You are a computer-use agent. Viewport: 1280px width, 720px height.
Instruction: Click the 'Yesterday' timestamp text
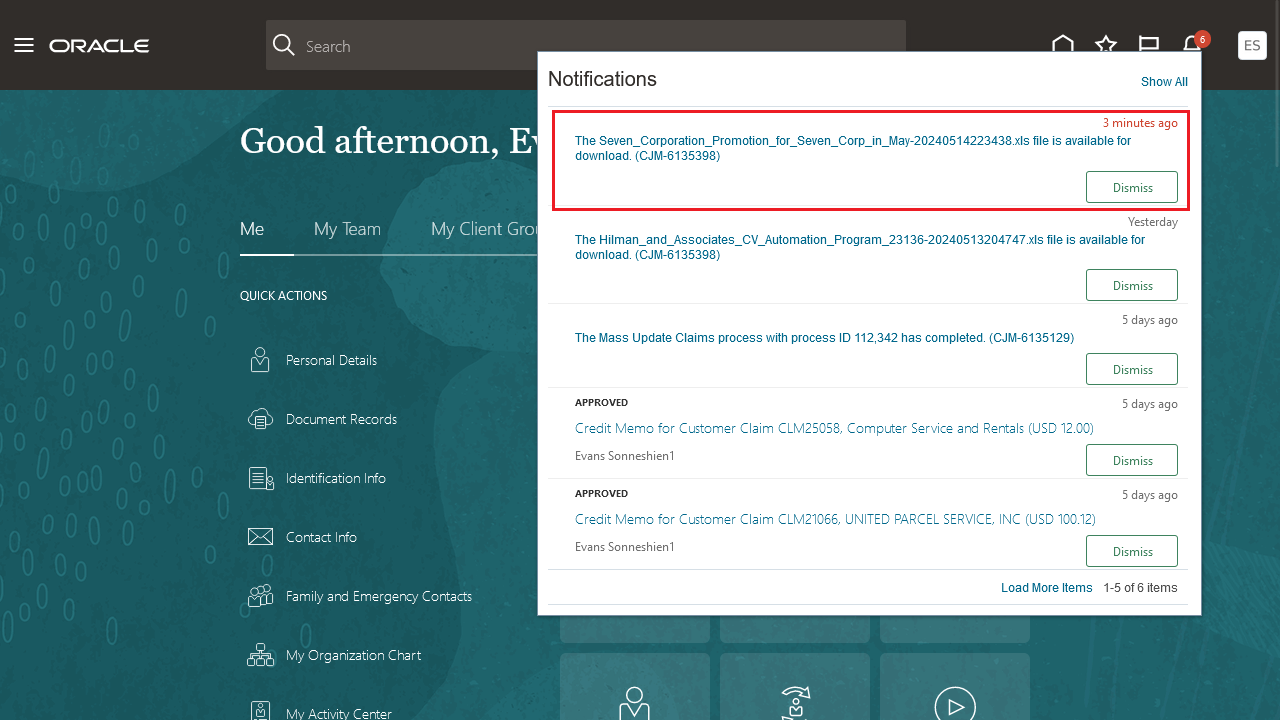tap(1152, 222)
